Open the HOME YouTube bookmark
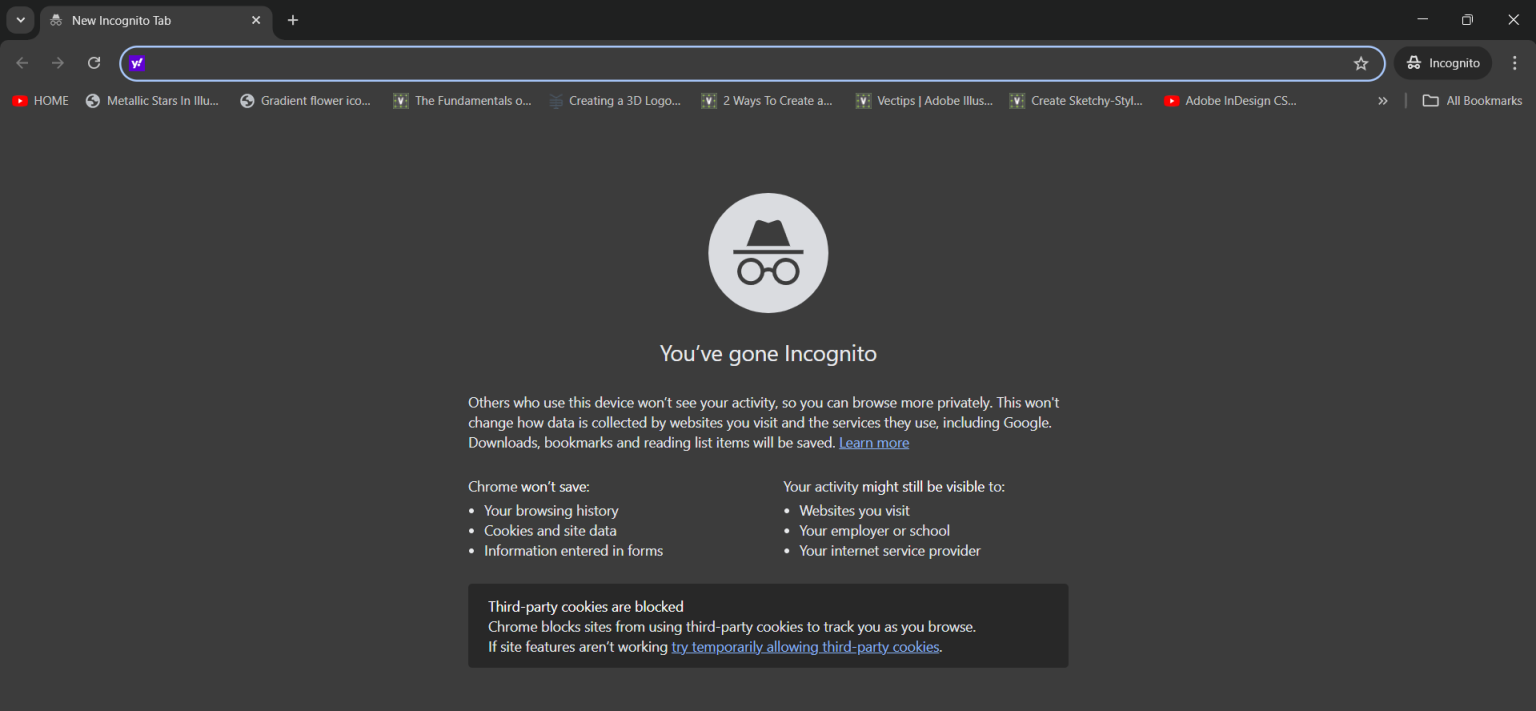 pos(40,101)
